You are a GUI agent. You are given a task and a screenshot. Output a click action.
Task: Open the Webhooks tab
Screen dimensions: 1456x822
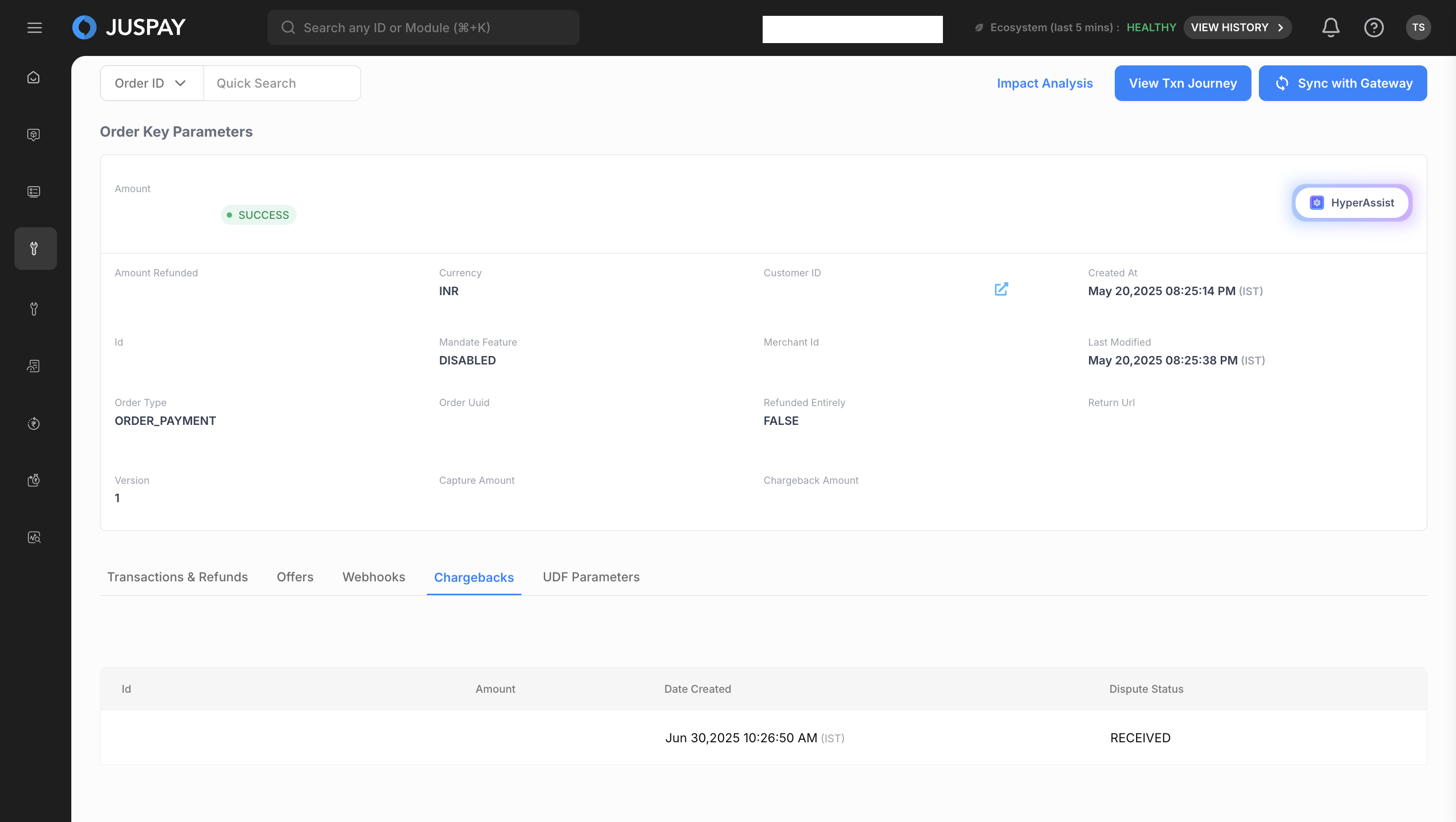pos(373,577)
